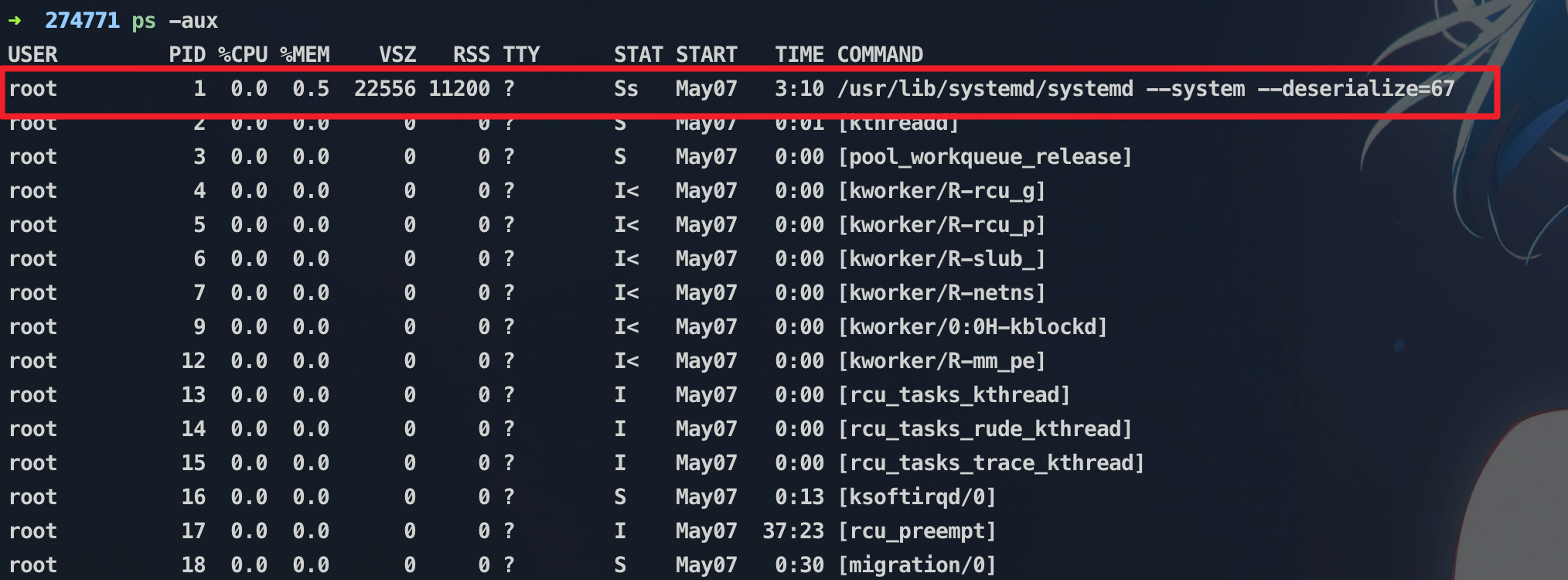Click the %MEM column header
This screenshot has width=1568, height=580.
305,54
